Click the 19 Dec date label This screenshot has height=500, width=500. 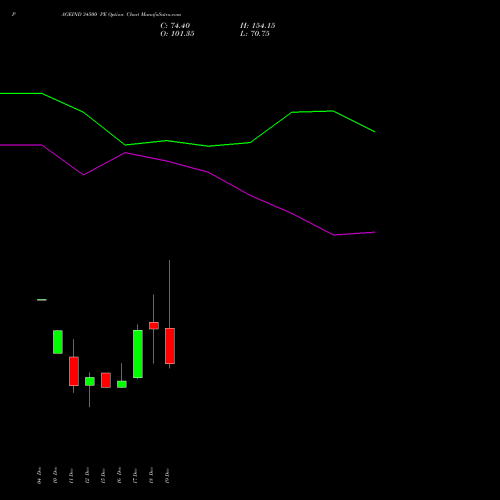167,475
